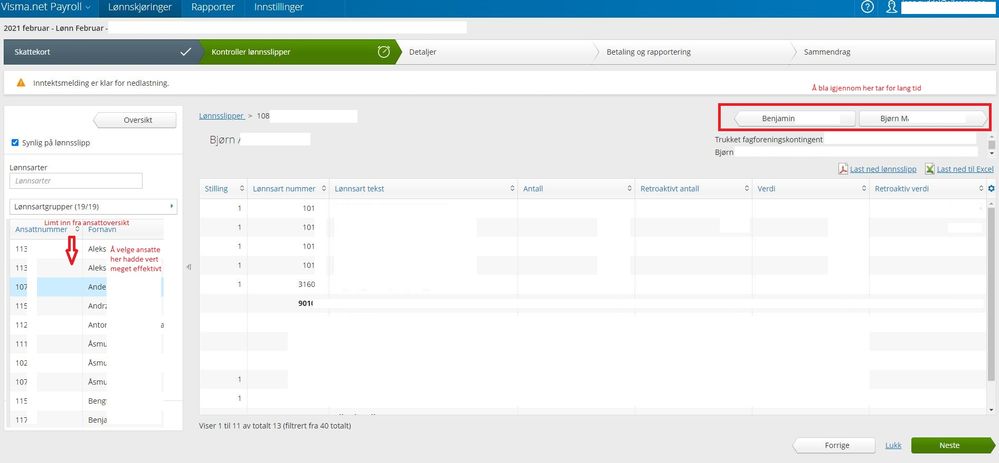Image resolution: width=999 pixels, height=463 pixels.
Task: Toggle Synlig på lønnsslipp checkbox
Action: coord(15,143)
